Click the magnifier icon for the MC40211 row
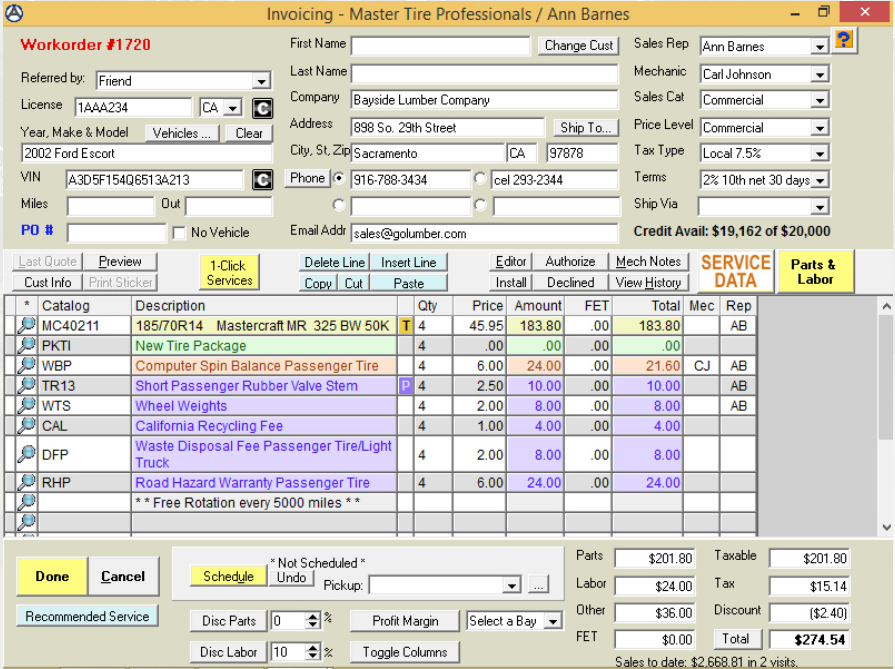 (x=27, y=326)
